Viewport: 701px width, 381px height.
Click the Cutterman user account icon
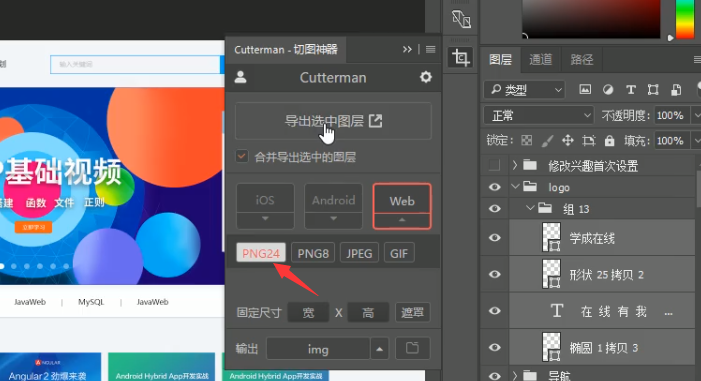[241, 77]
